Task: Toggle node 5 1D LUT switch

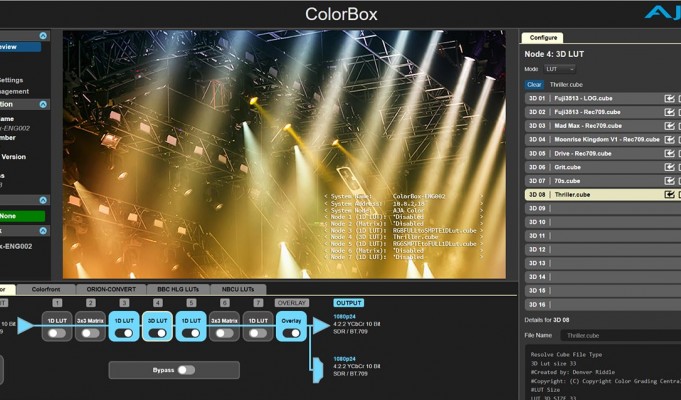Action: point(191,333)
